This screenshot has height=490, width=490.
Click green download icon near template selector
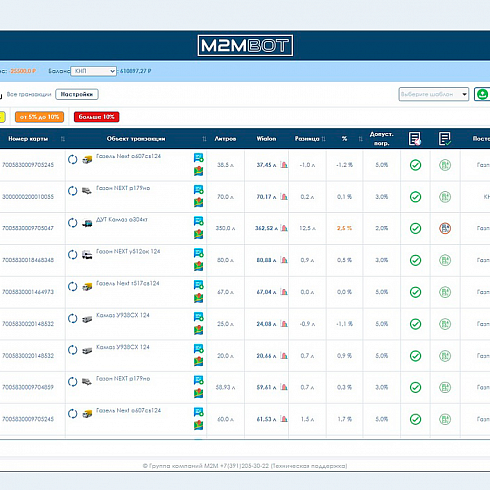(482, 94)
